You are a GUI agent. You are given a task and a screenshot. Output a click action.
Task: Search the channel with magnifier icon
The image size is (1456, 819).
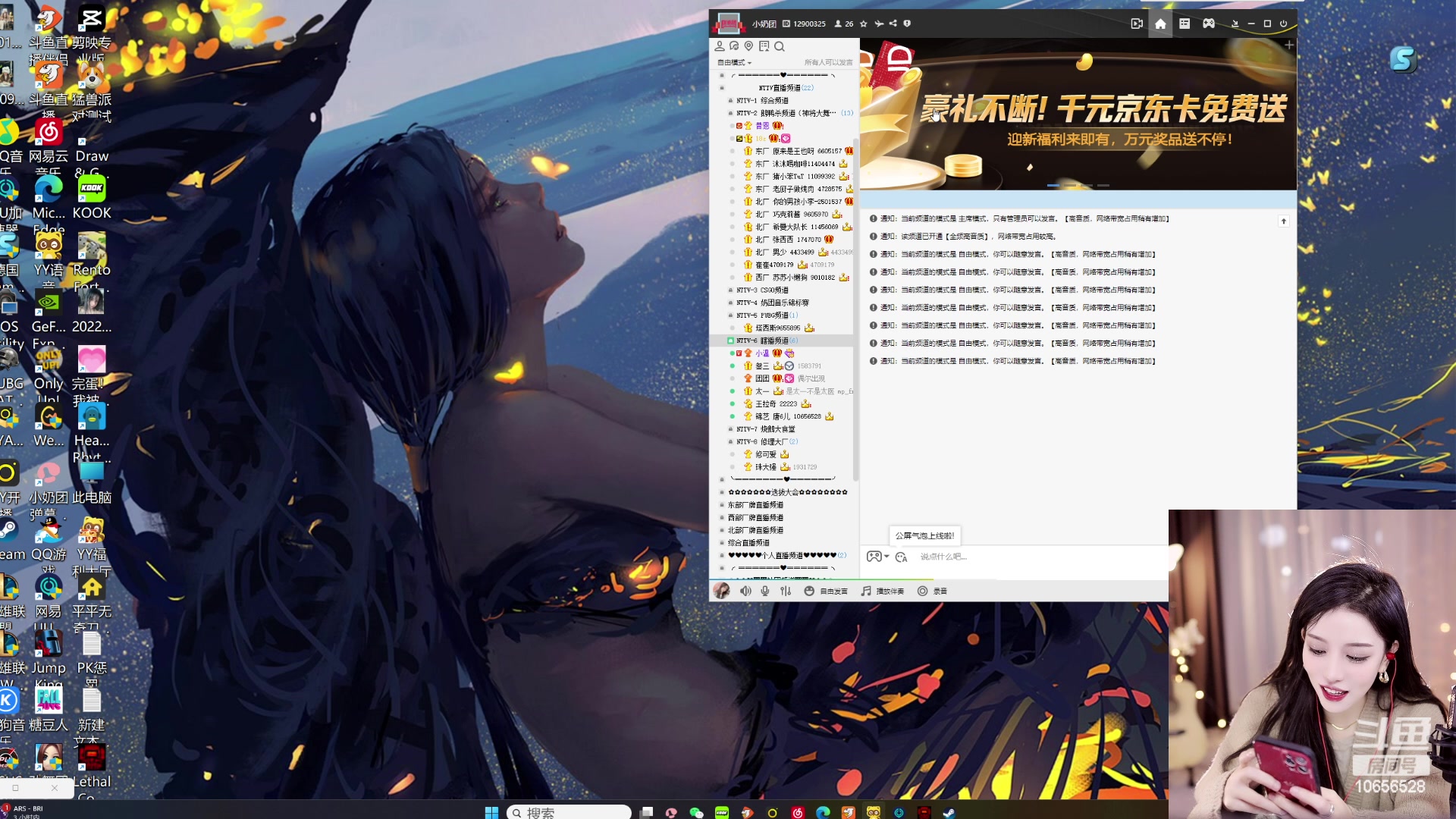(779, 46)
